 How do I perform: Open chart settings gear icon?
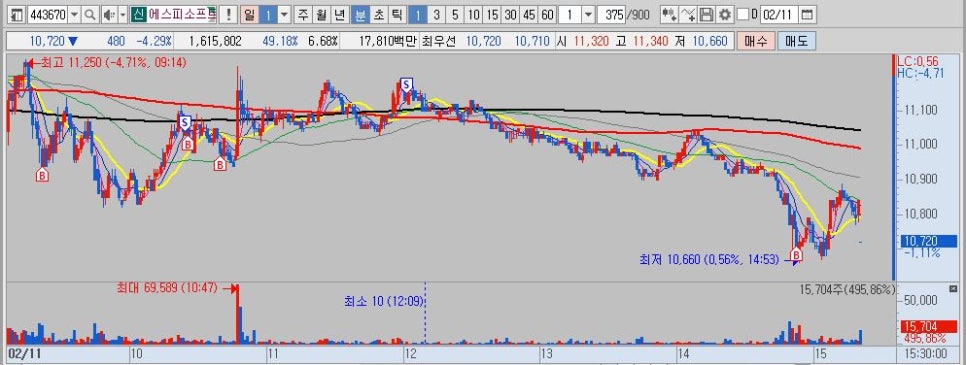725,14
